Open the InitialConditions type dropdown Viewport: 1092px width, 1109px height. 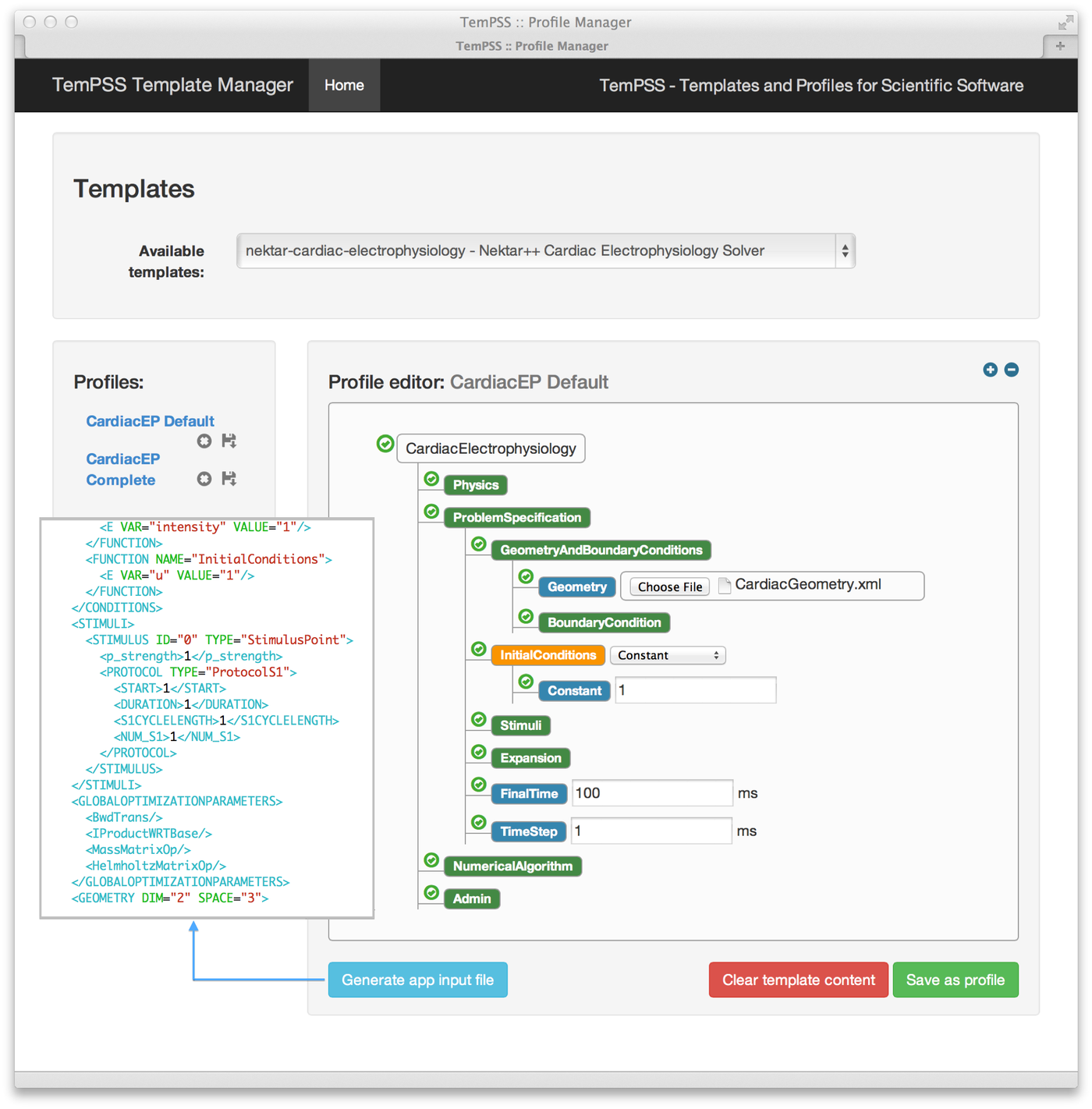[x=668, y=655]
